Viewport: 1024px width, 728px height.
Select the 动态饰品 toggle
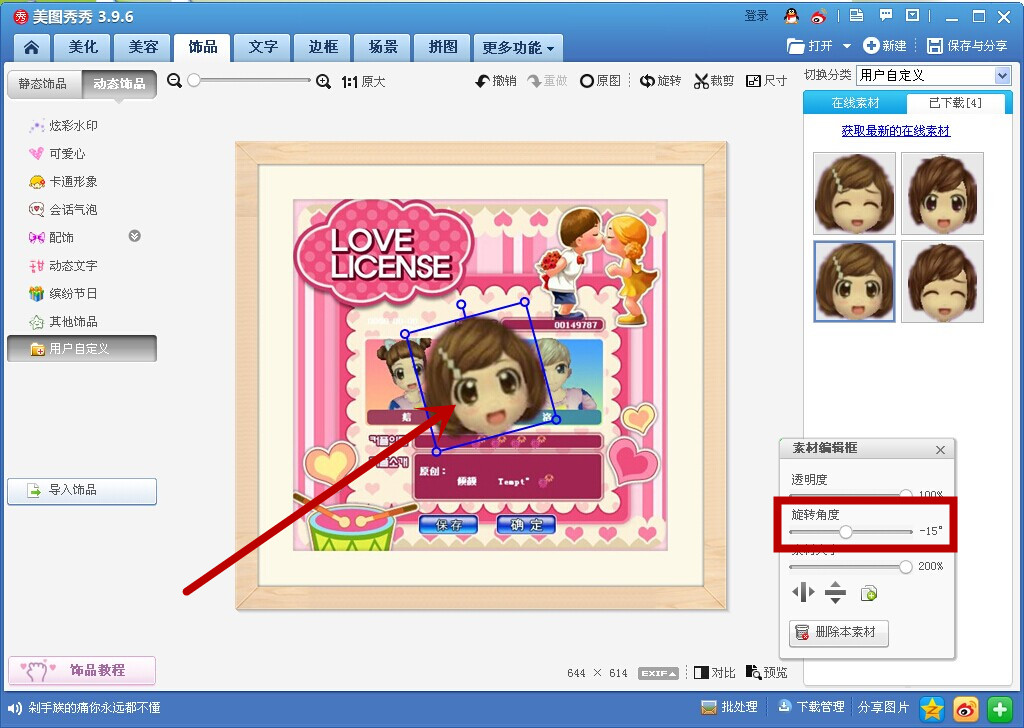coord(120,84)
